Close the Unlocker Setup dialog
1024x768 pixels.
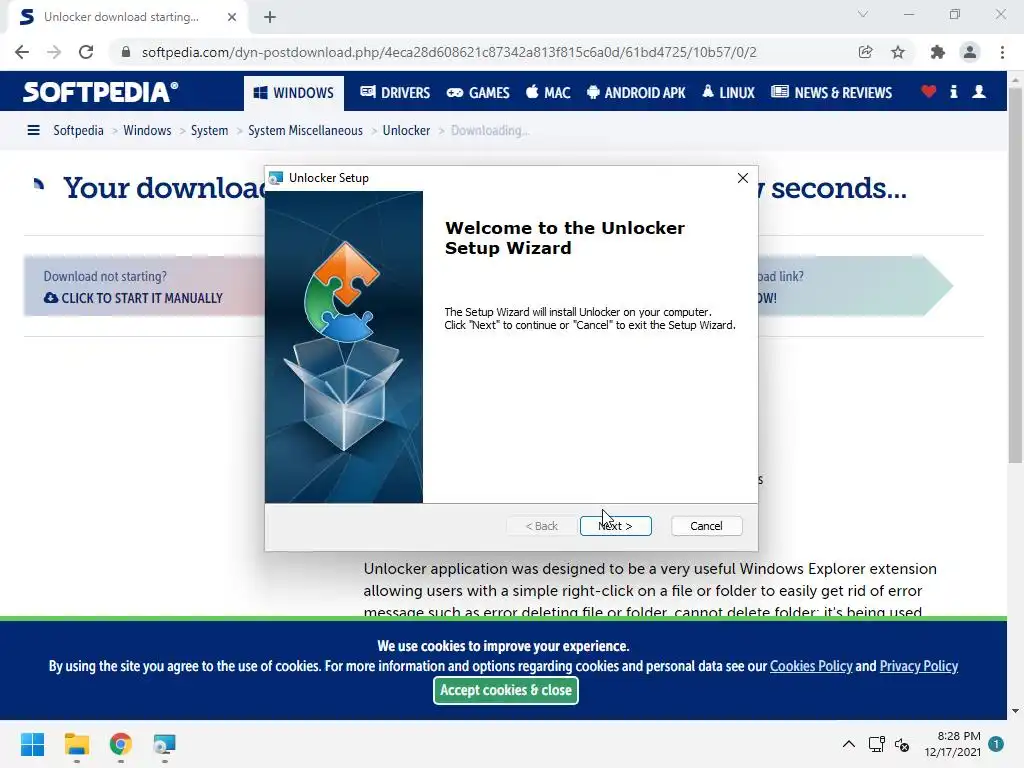coord(743,178)
